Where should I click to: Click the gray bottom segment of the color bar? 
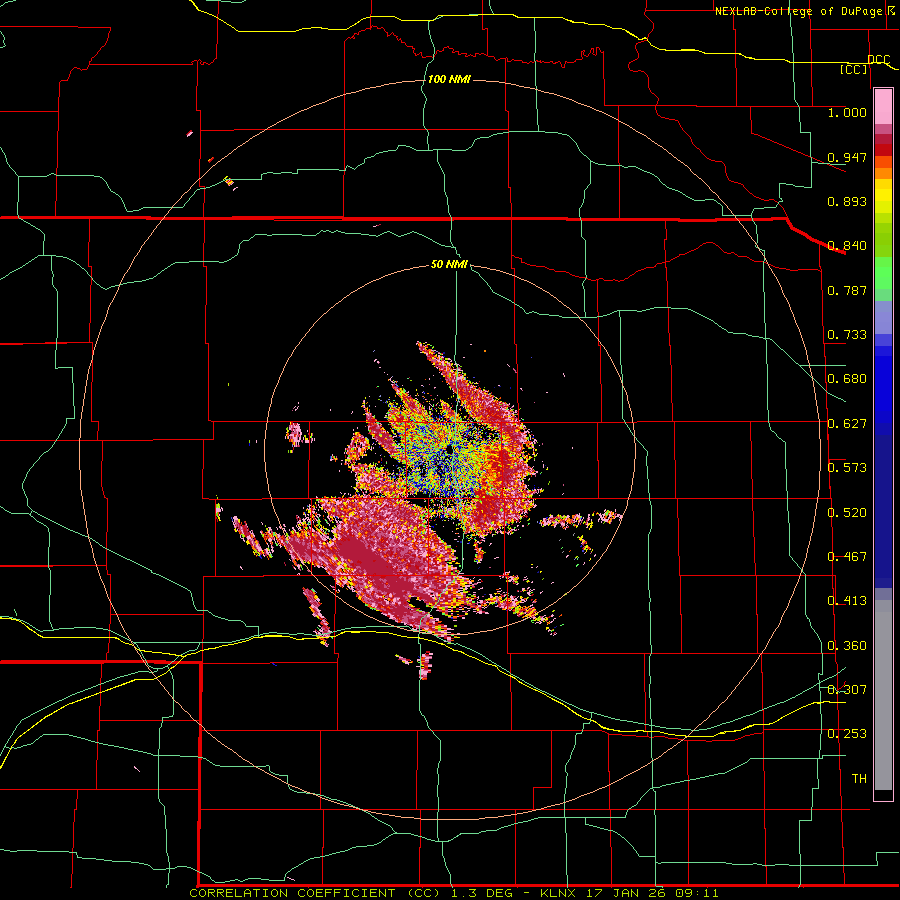883,695
